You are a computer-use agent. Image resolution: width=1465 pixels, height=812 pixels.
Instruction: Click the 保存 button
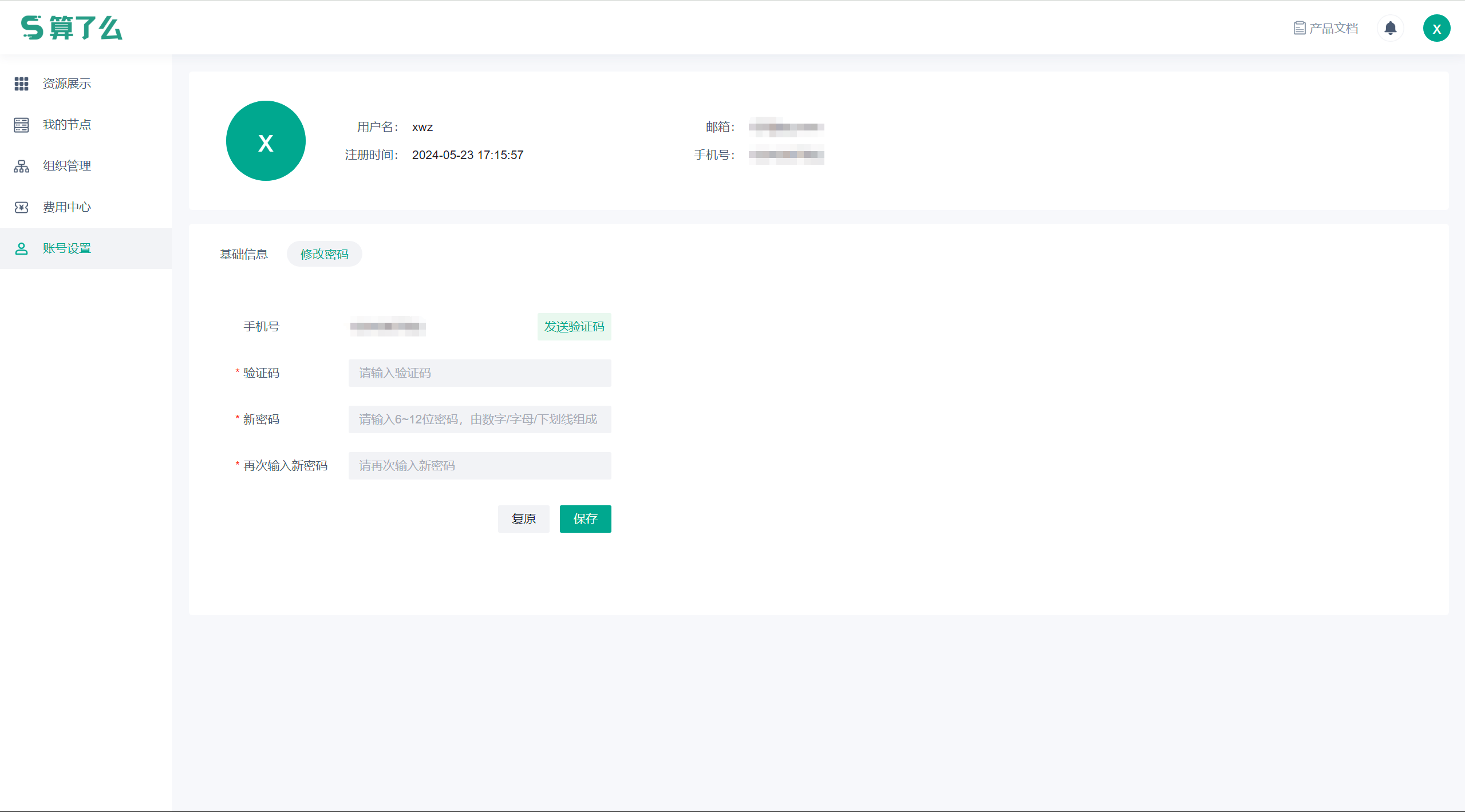pyautogui.click(x=585, y=519)
